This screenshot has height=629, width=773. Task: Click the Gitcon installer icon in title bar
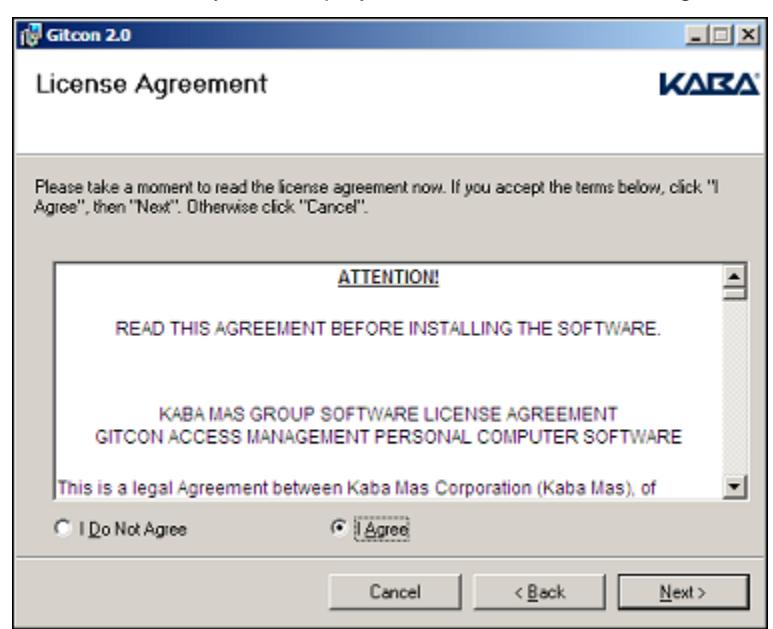point(30,35)
